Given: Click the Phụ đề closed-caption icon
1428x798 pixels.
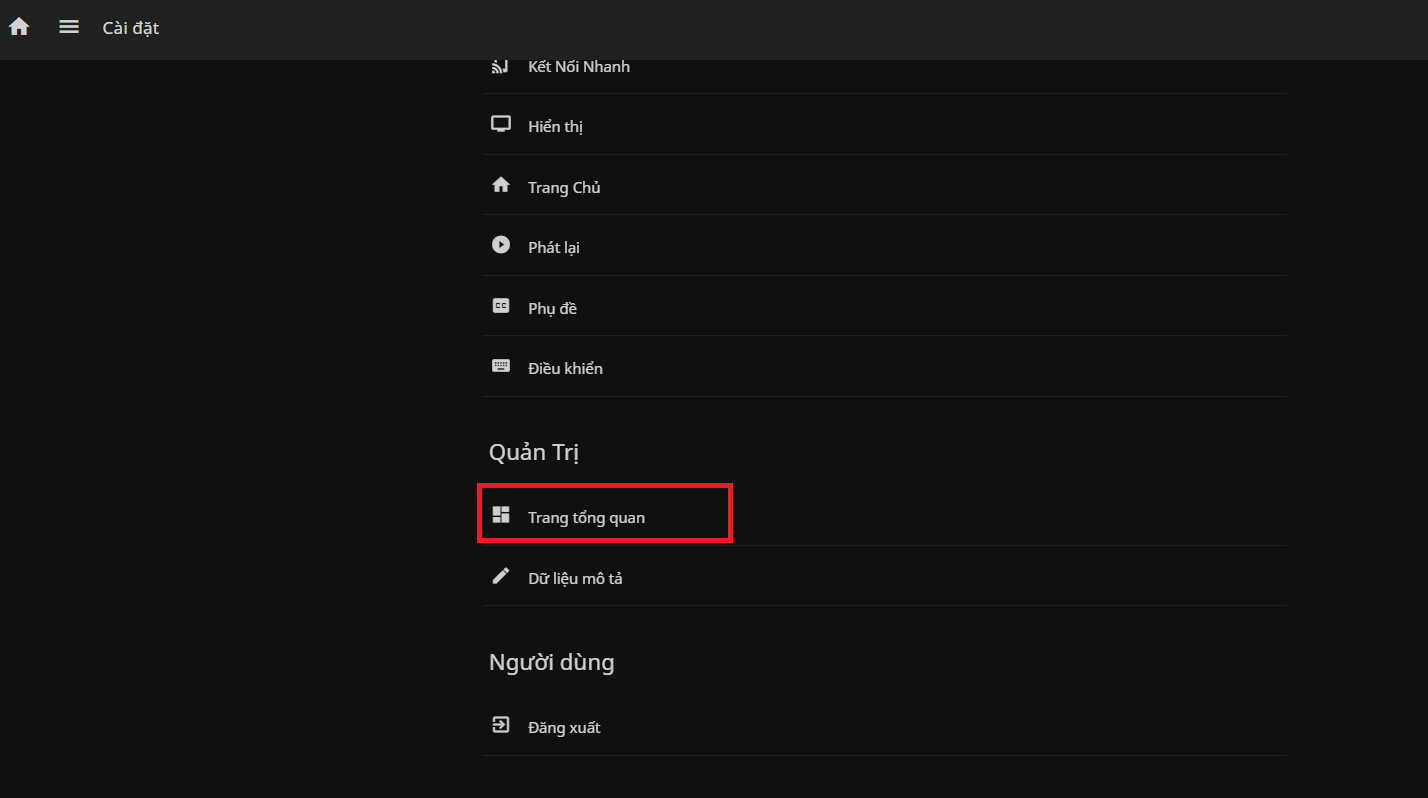Looking at the screenshot, I should tap(501, 307).
